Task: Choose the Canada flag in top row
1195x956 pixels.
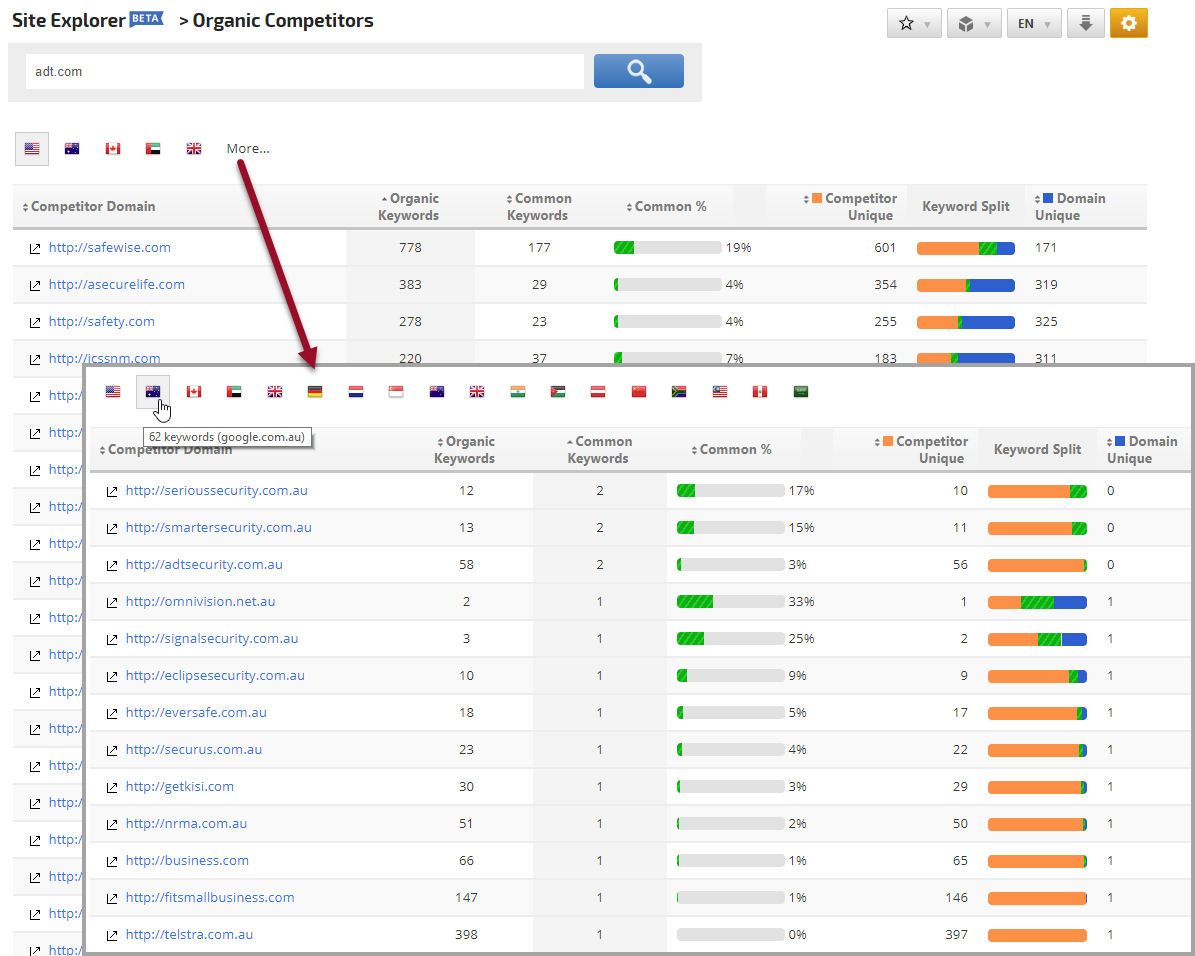Action: (113, 149)
